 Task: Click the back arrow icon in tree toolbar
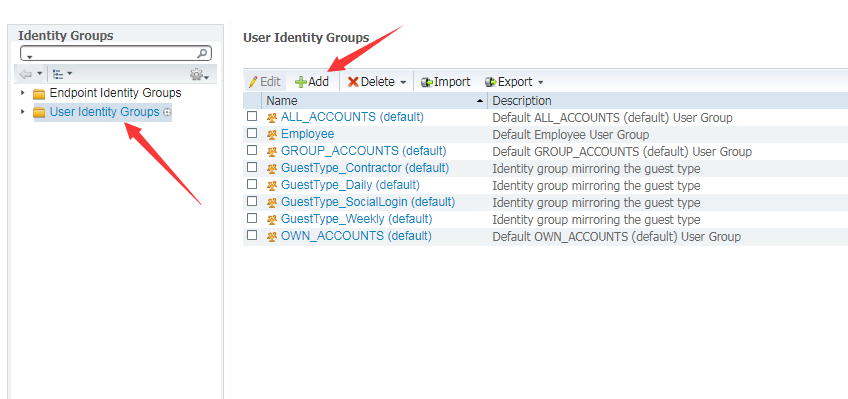[x=25, y=74]
